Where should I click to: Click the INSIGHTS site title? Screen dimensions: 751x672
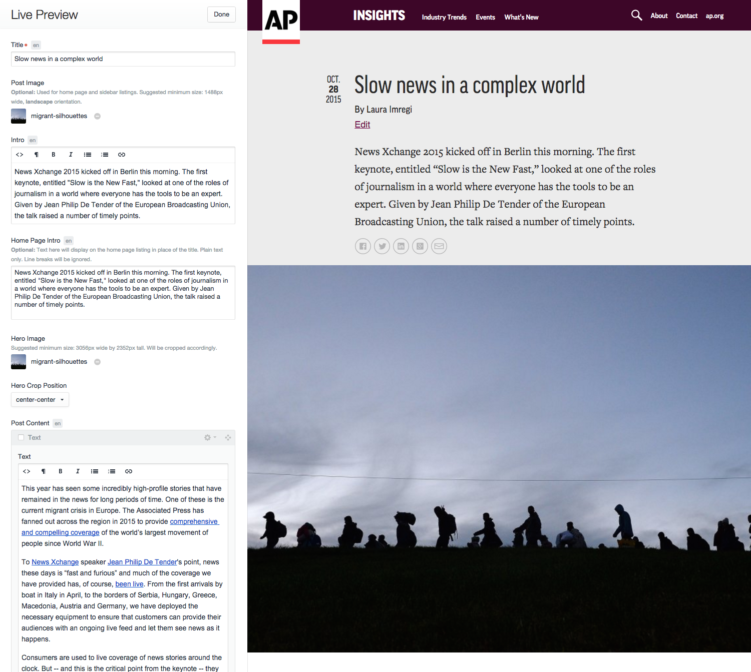tap(379, 16)
